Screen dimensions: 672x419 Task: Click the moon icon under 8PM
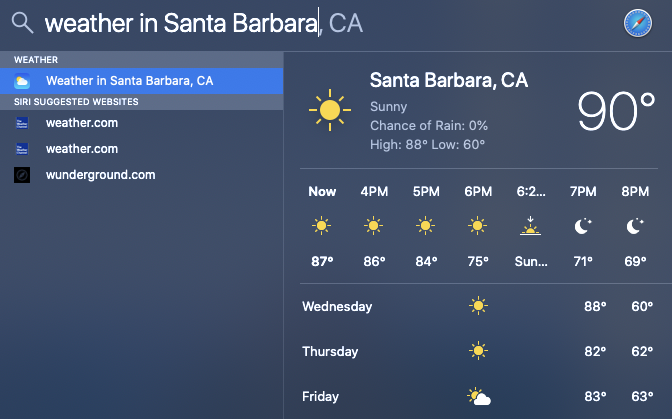tap(634, 227)
